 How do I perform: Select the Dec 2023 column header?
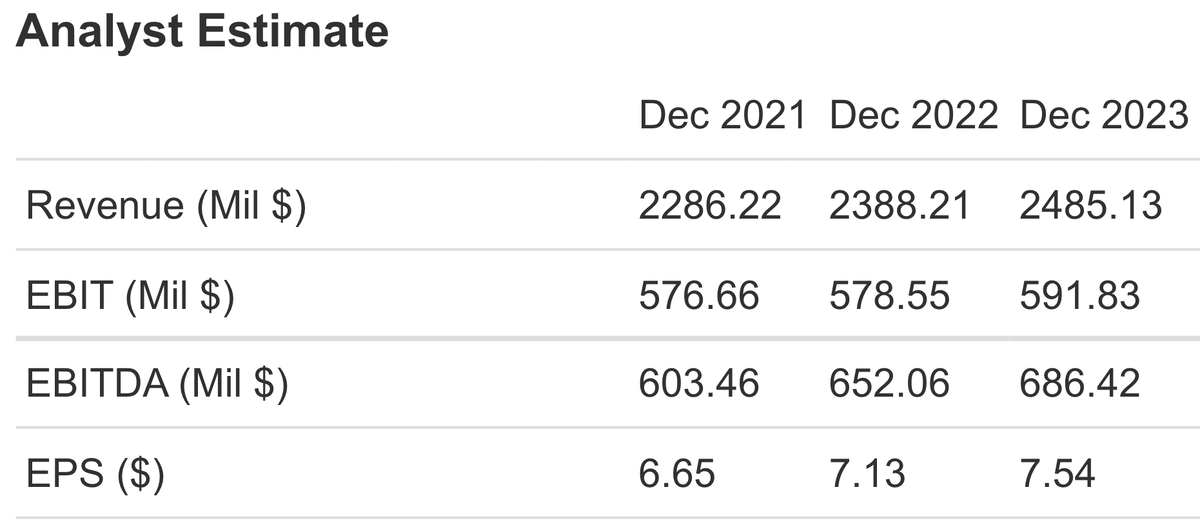coord(1104,116)
